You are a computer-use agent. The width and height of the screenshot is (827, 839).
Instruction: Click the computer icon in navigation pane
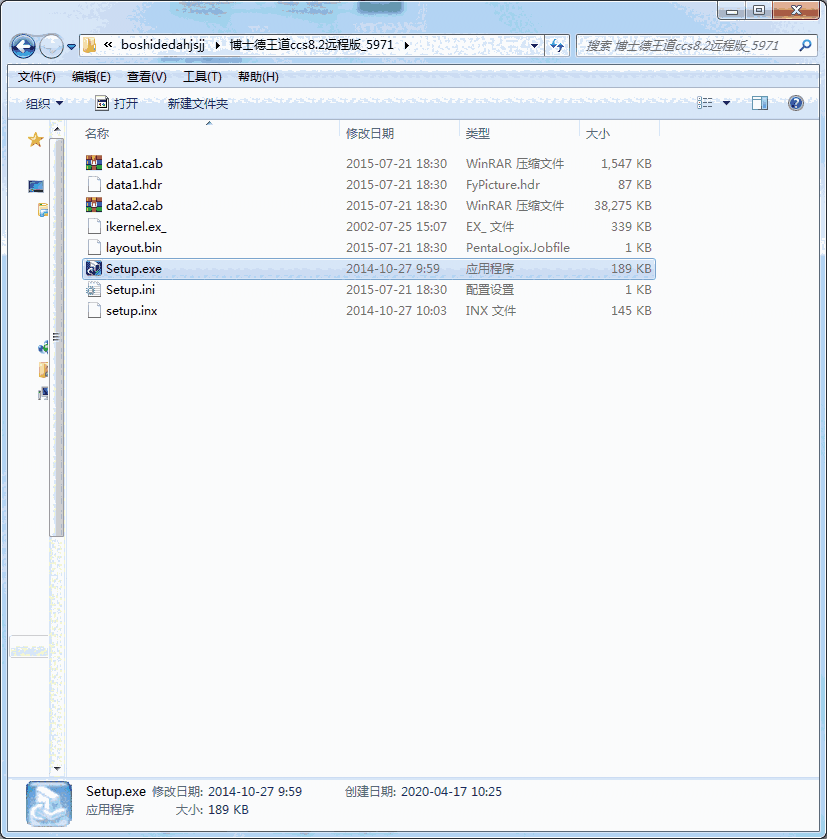(x=43, y=394)
